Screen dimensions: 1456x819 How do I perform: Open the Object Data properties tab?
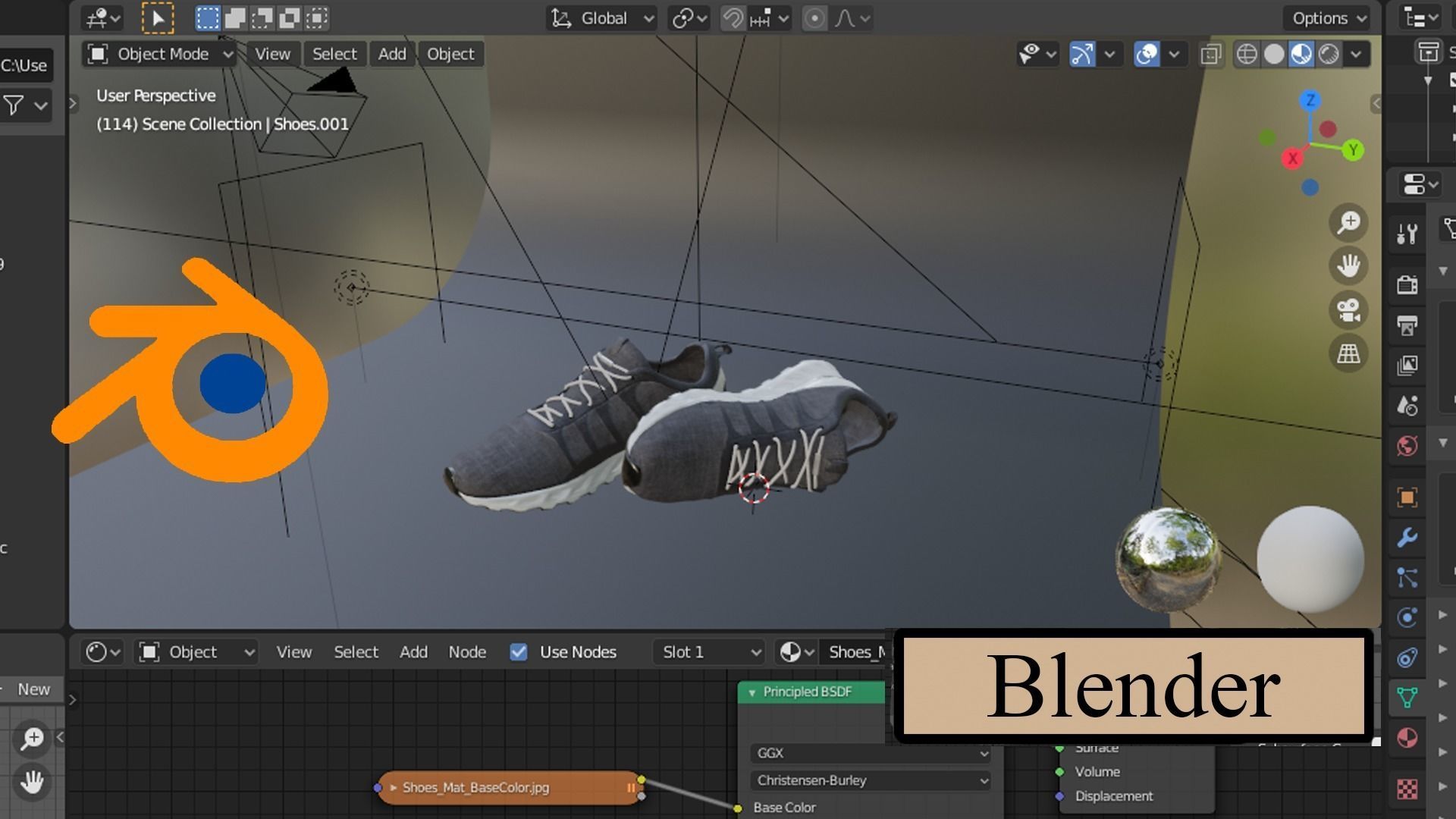click(1407, 698)
